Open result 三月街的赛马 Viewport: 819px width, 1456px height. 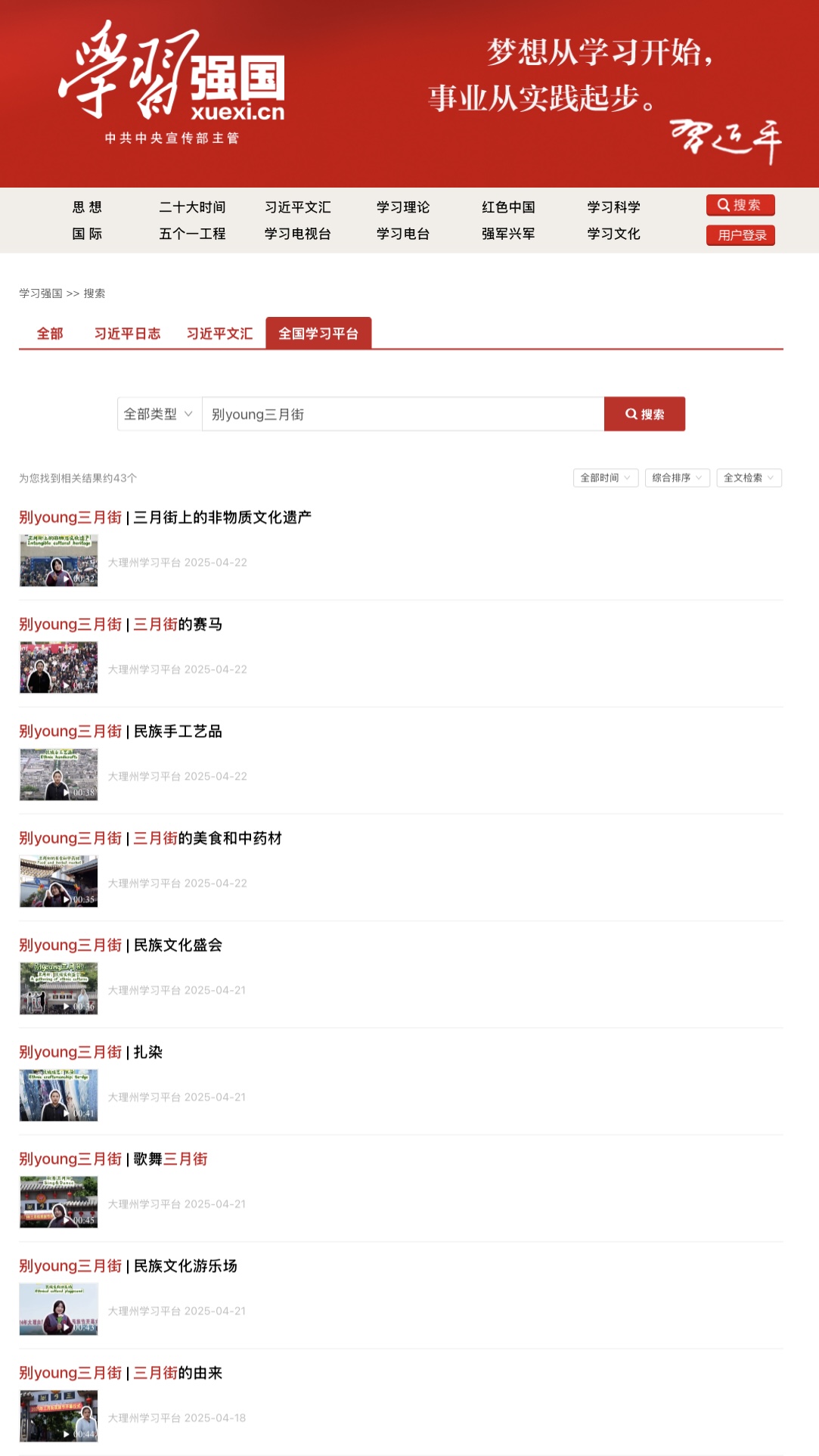point(121,625)
